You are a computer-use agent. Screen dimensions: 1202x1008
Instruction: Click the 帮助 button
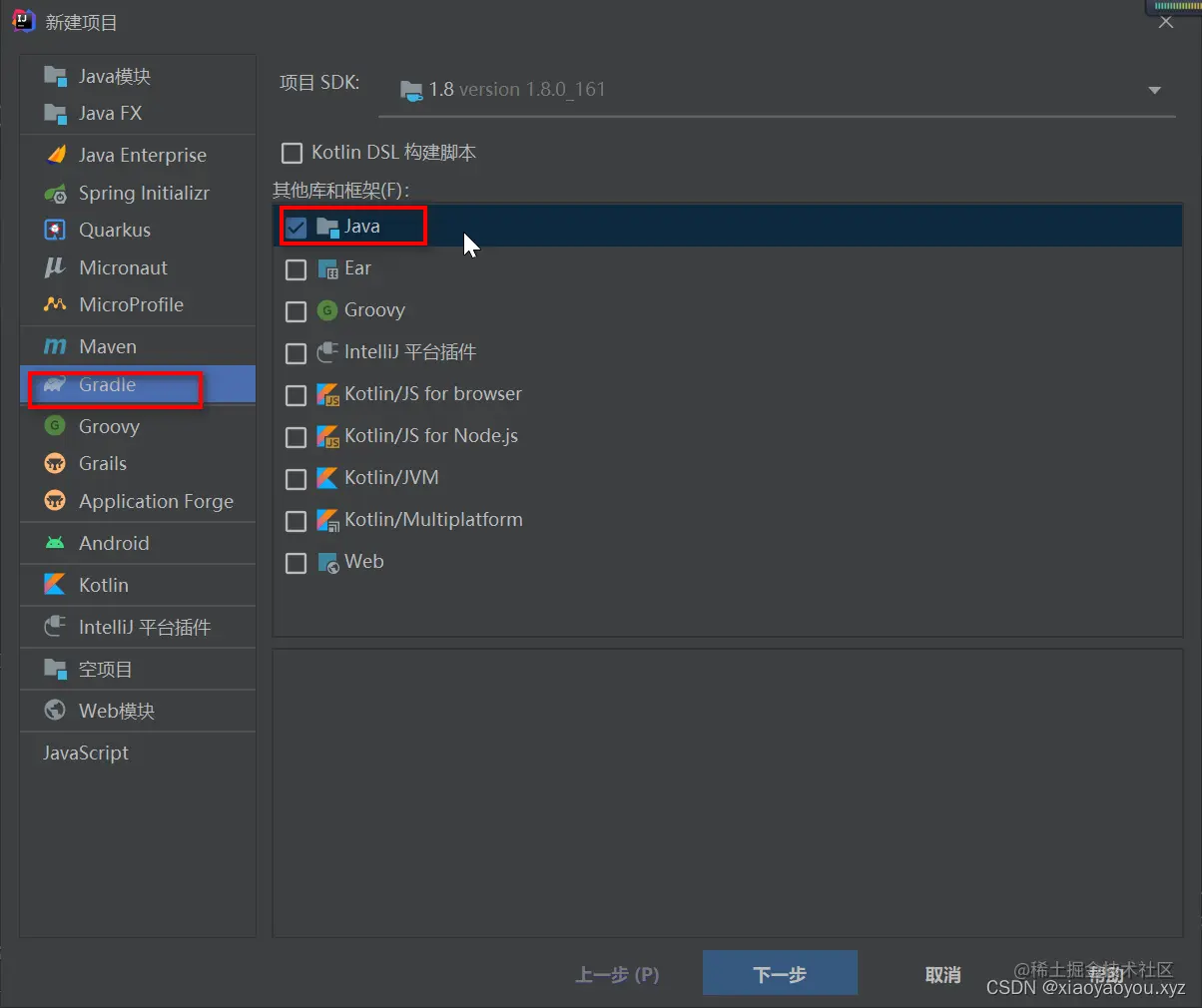tap(1106, 974)
